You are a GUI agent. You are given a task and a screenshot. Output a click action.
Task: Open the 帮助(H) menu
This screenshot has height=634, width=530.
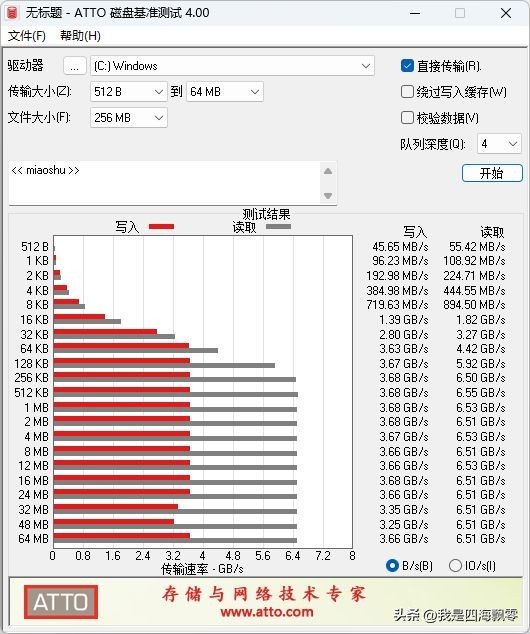tap(80, 36)
